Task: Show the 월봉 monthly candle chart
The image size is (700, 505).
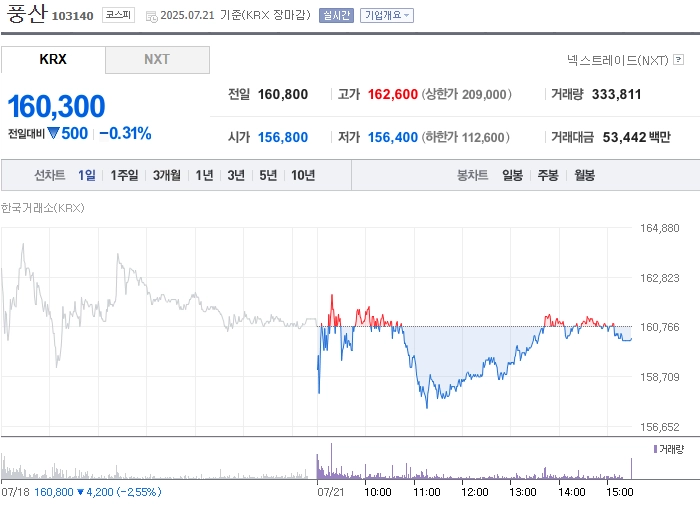Action: pyautogui.click(x=584, y=175)
